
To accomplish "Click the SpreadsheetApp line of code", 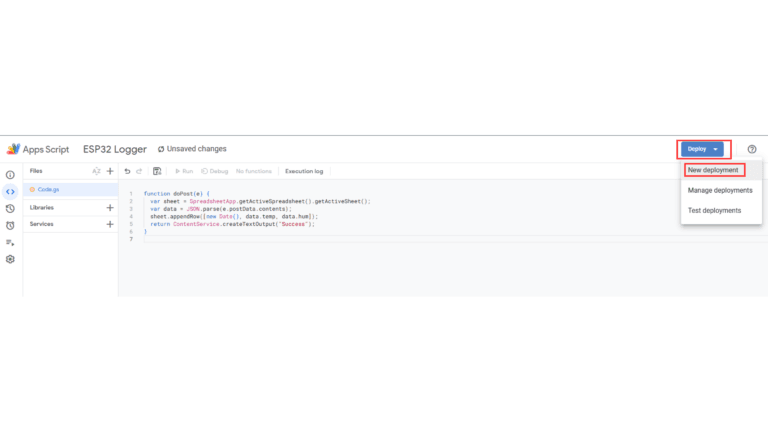I will (x=260, y=201).
